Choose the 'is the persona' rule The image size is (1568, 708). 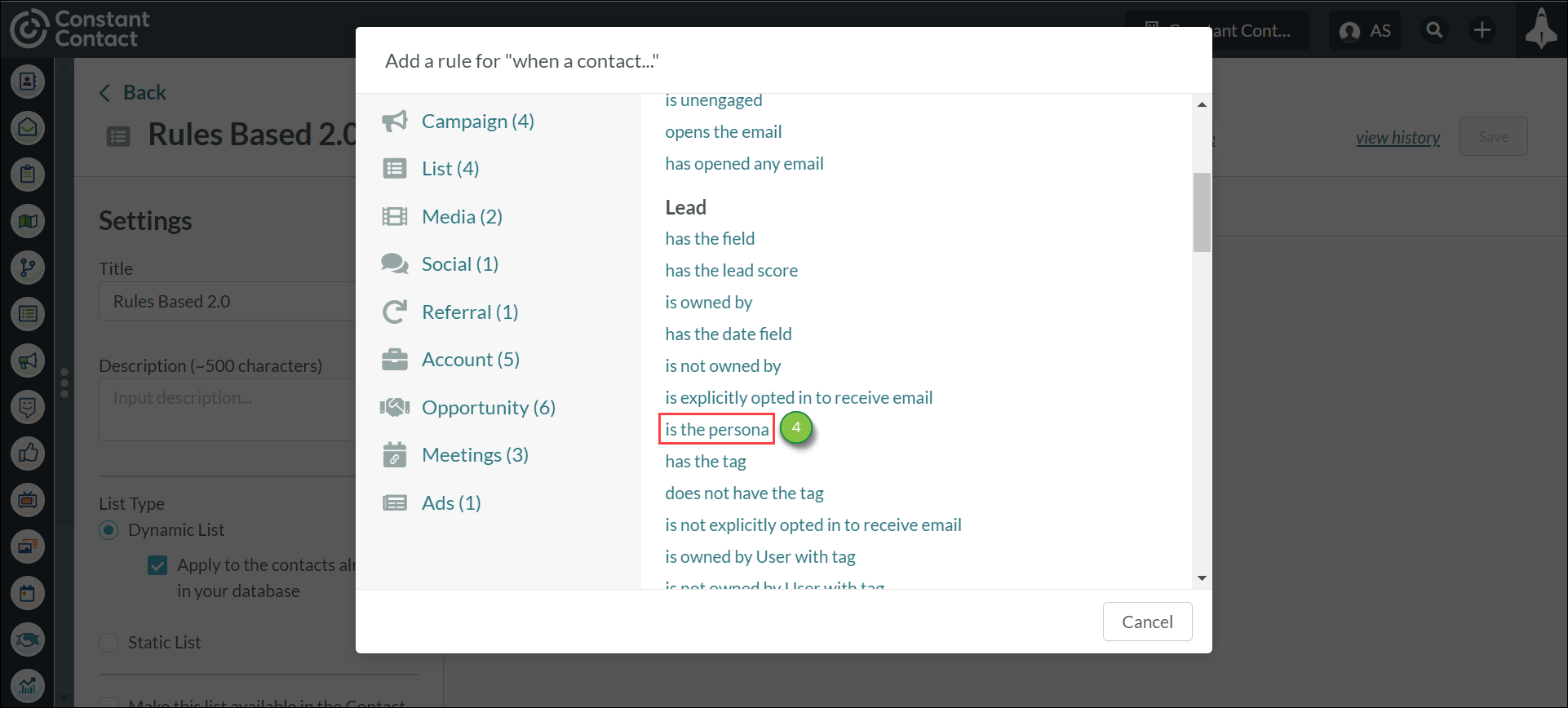pos(716,430)
